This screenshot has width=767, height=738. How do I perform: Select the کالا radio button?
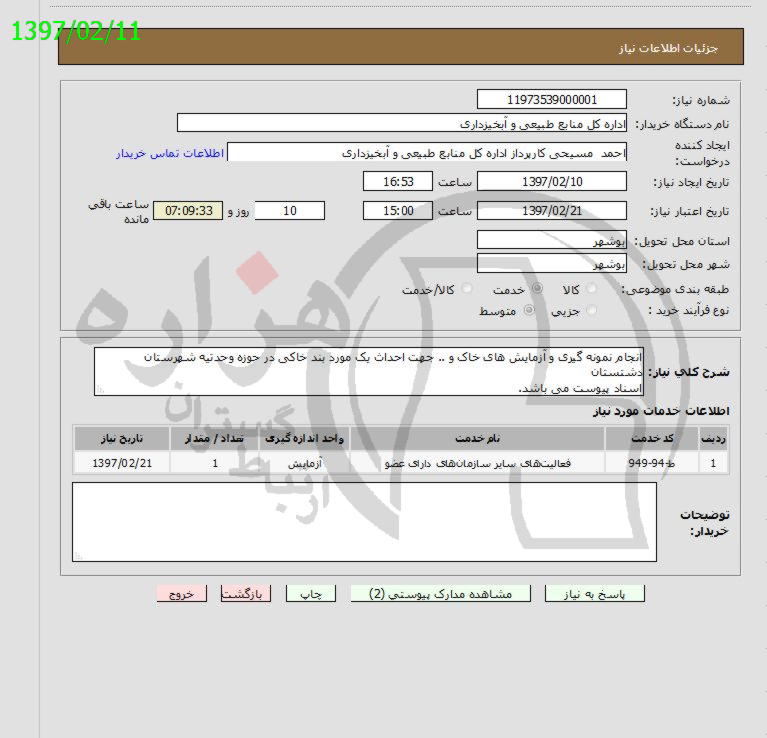click(591, 289)
